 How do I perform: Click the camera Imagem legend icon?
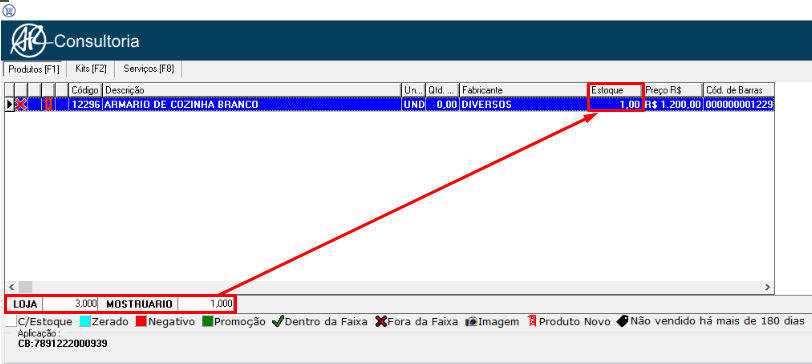tap(471, 322)
